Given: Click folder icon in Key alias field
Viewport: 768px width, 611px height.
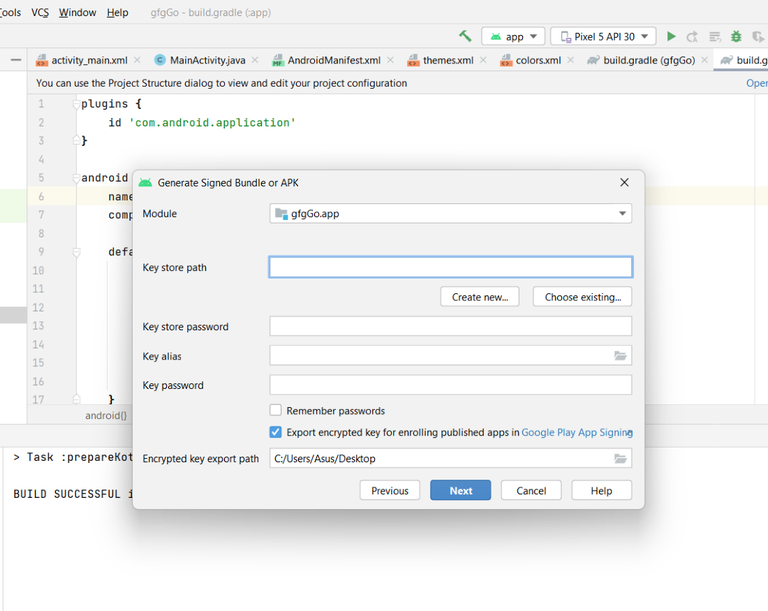Looking at the screenshot, I should pos(620,356).
